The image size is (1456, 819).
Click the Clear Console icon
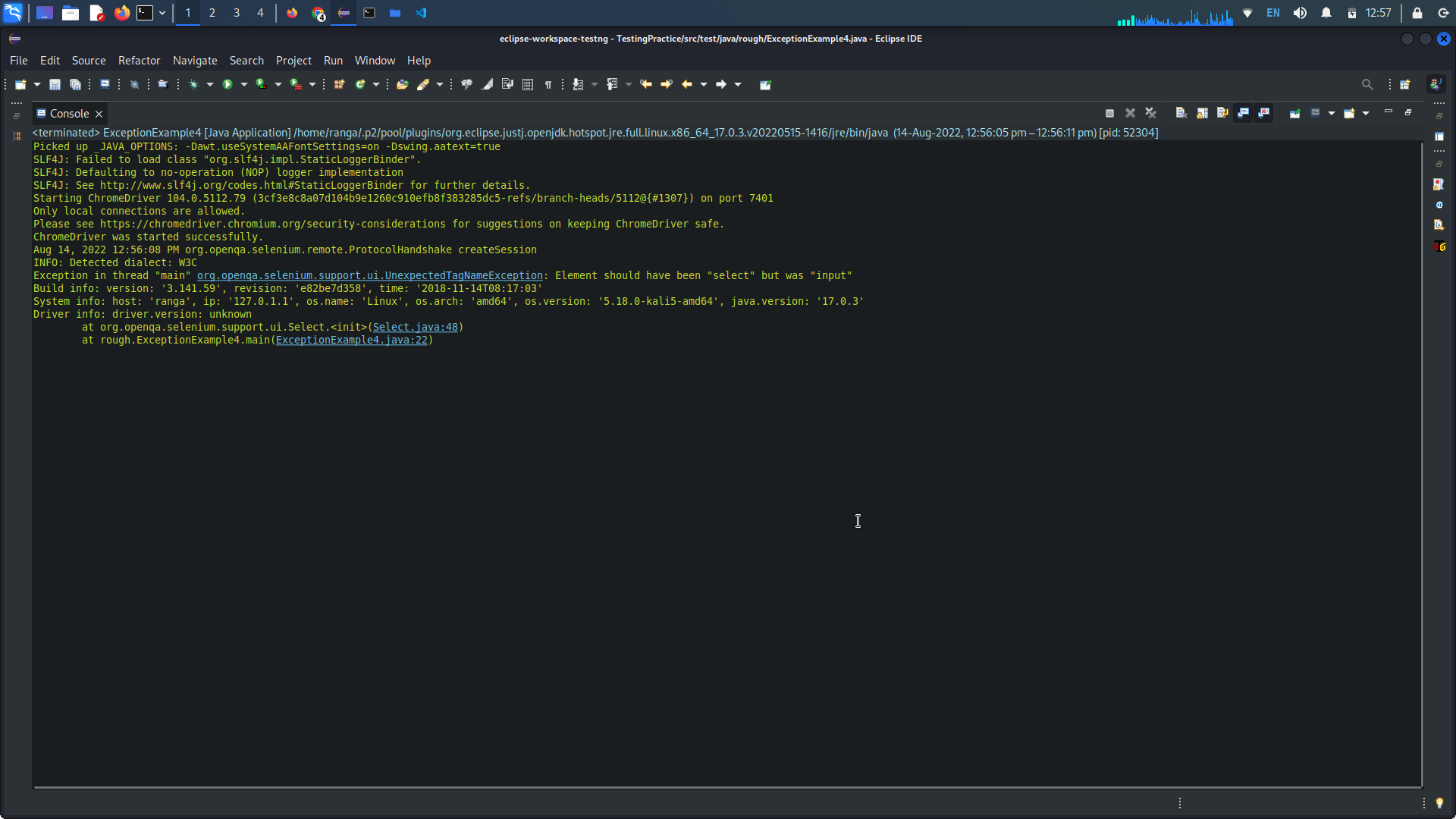click(1181, 113)
